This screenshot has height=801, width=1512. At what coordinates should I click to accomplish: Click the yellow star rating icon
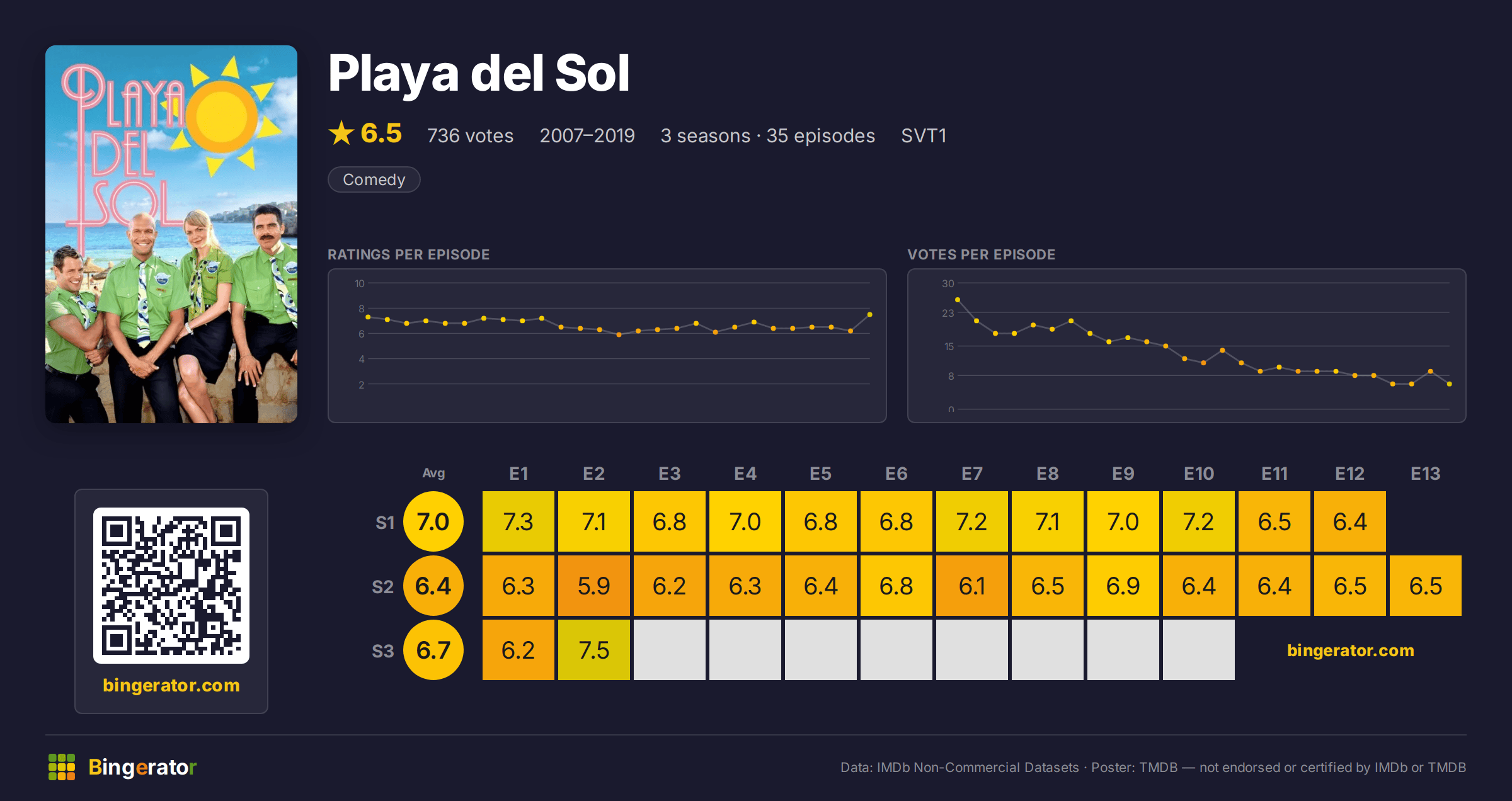pyautogui.click(x=341, y=133)
